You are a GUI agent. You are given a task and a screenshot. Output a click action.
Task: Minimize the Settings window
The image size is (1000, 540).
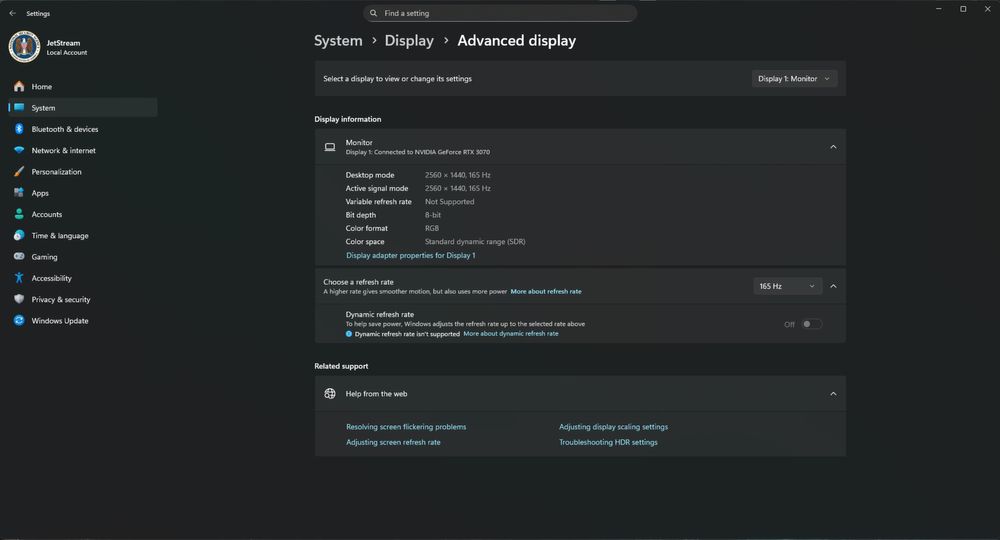click(x=939, y=9)
